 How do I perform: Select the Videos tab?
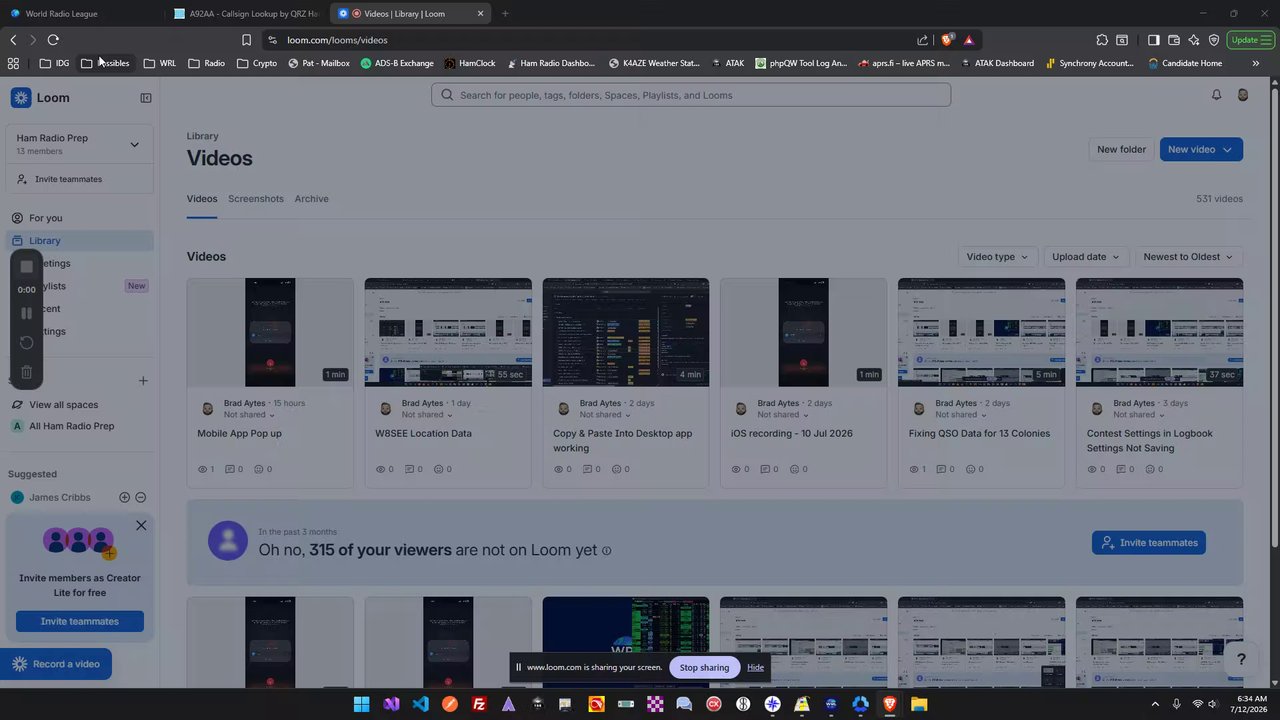click(x=202, y=199)
